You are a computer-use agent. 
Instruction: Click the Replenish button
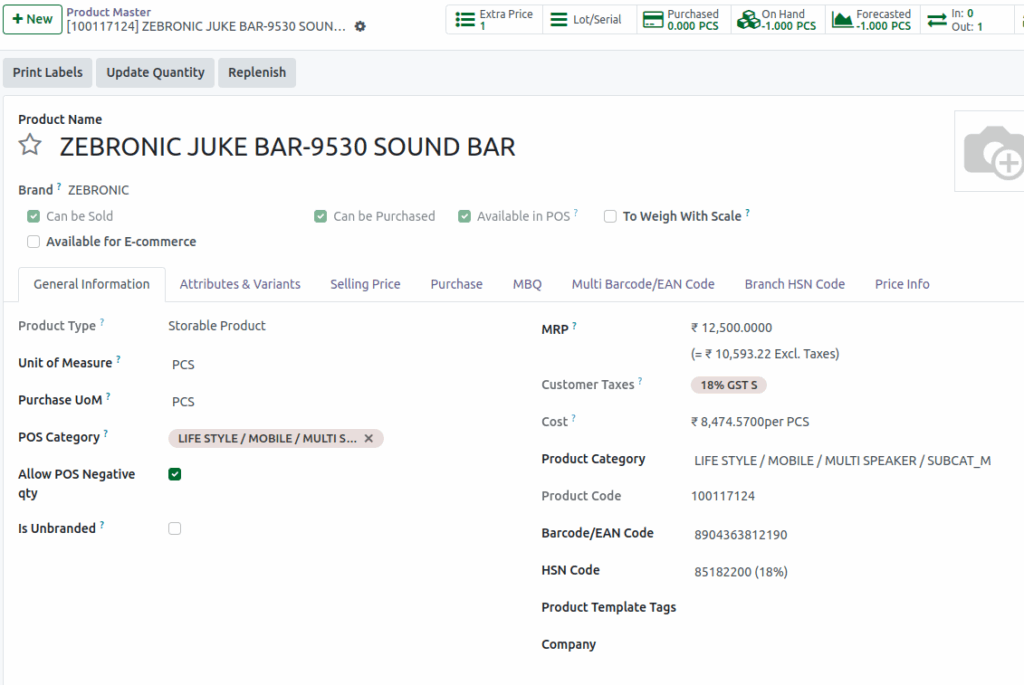tap(255, 72)
